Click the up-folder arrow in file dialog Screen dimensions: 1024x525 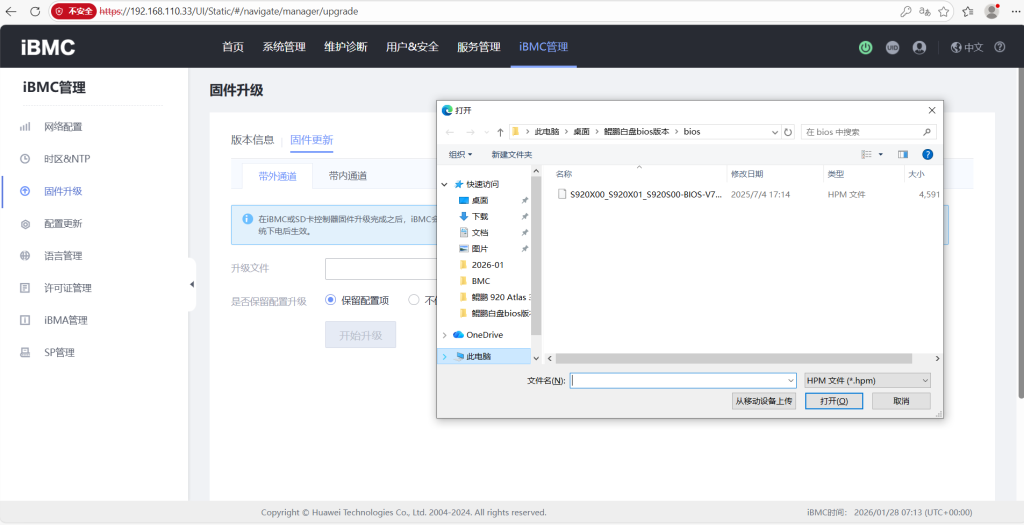pyautogui.click(x=500, y=132)
